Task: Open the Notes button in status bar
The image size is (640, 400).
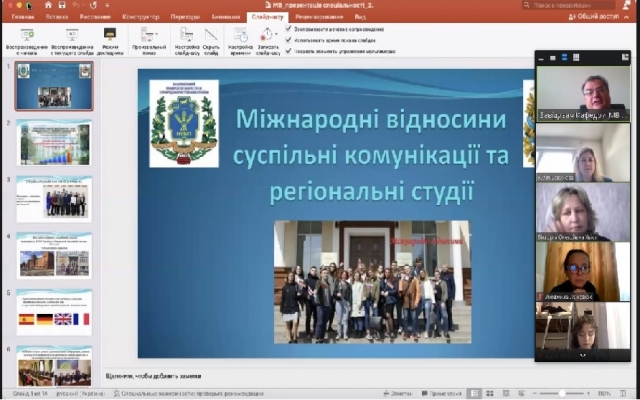Action: pyautogui.click(x=397, y=394)
